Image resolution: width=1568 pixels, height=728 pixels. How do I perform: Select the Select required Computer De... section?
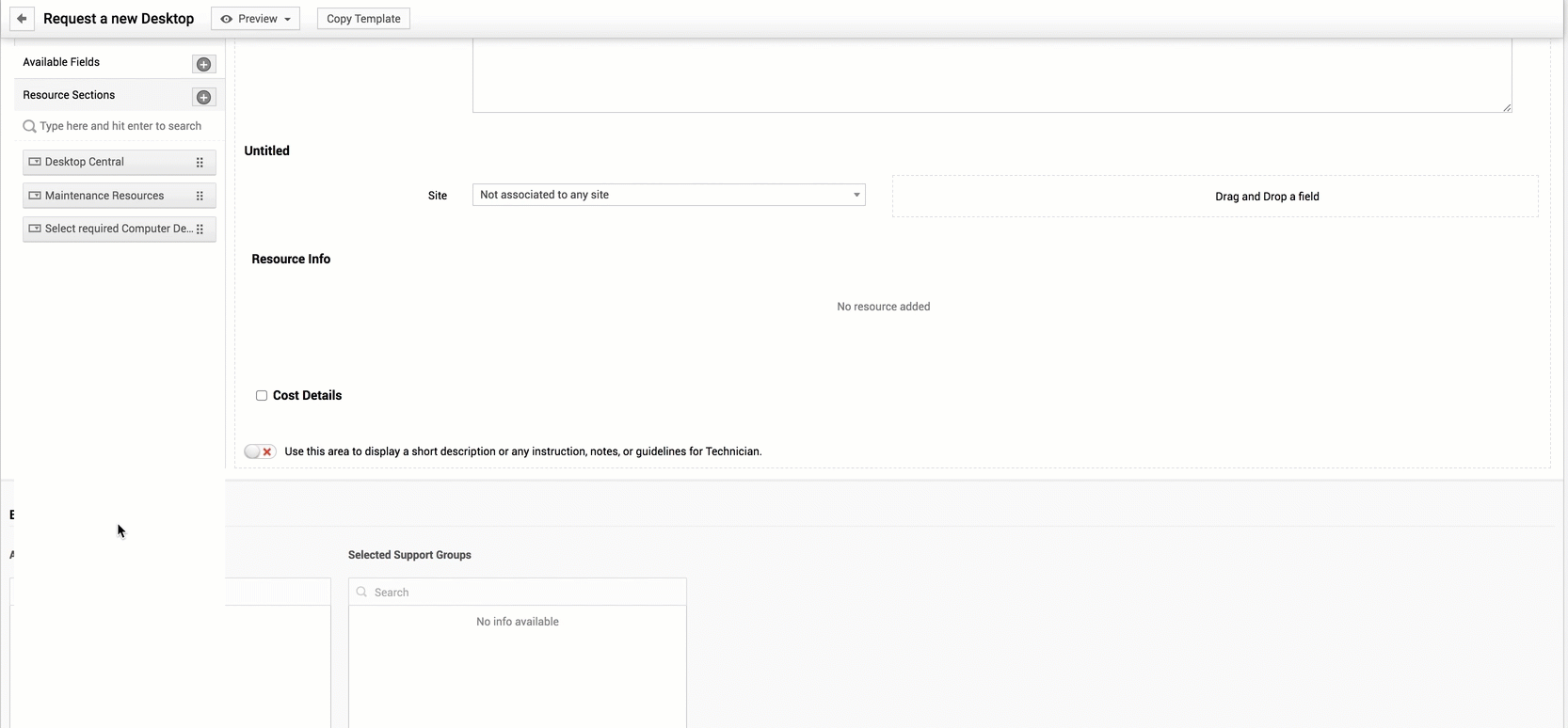120,229
